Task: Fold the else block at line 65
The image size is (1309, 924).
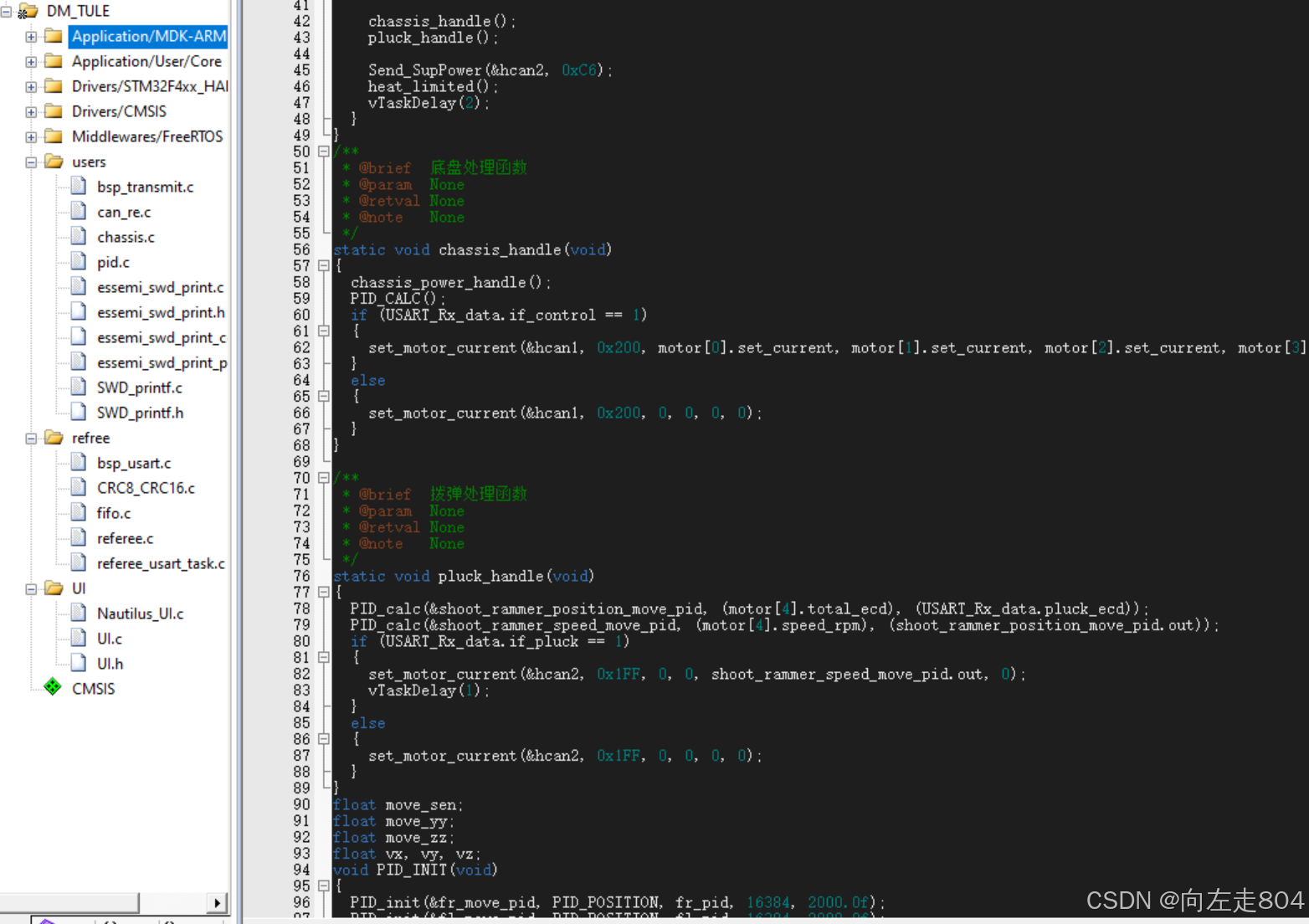Action: [324, 397]
